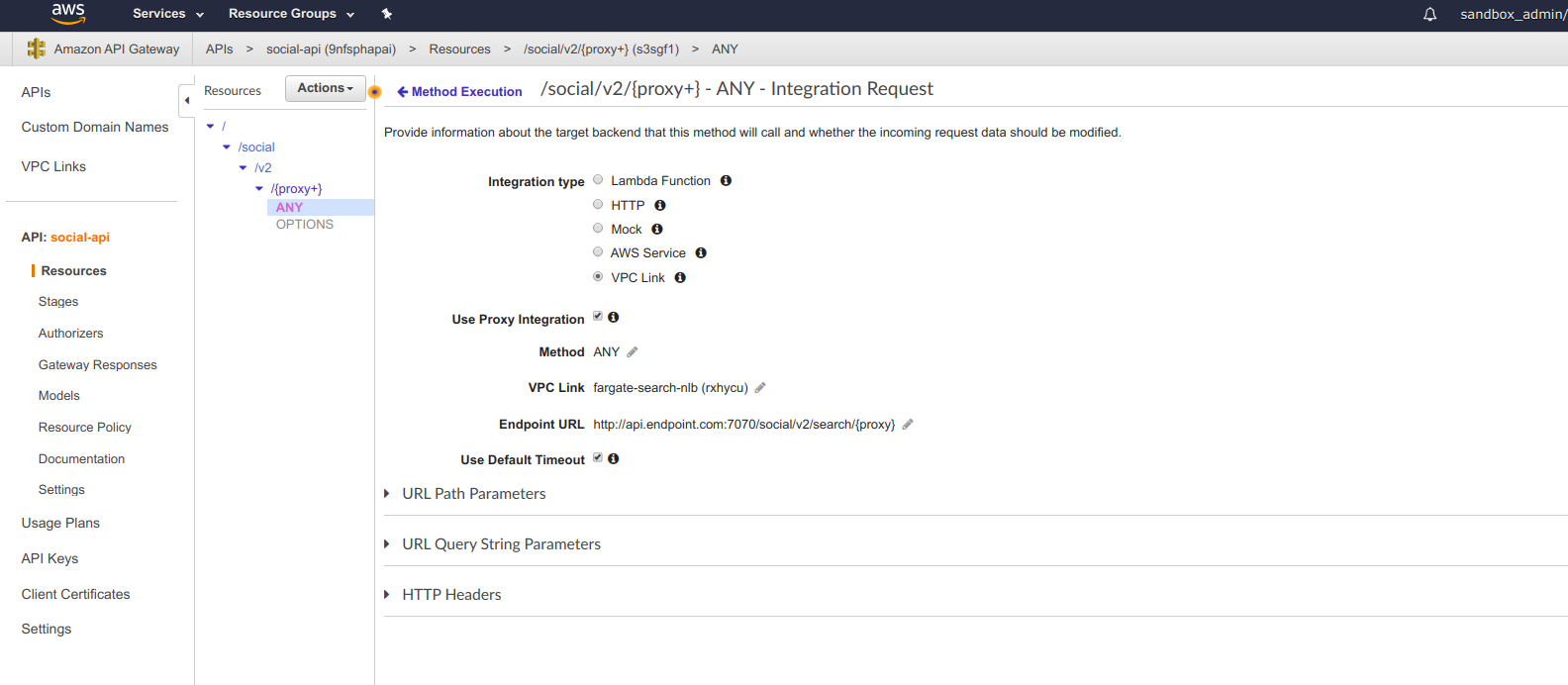
Task: Open Custom Domain Names
Action: pyautogui.click(x=95, y=127)
